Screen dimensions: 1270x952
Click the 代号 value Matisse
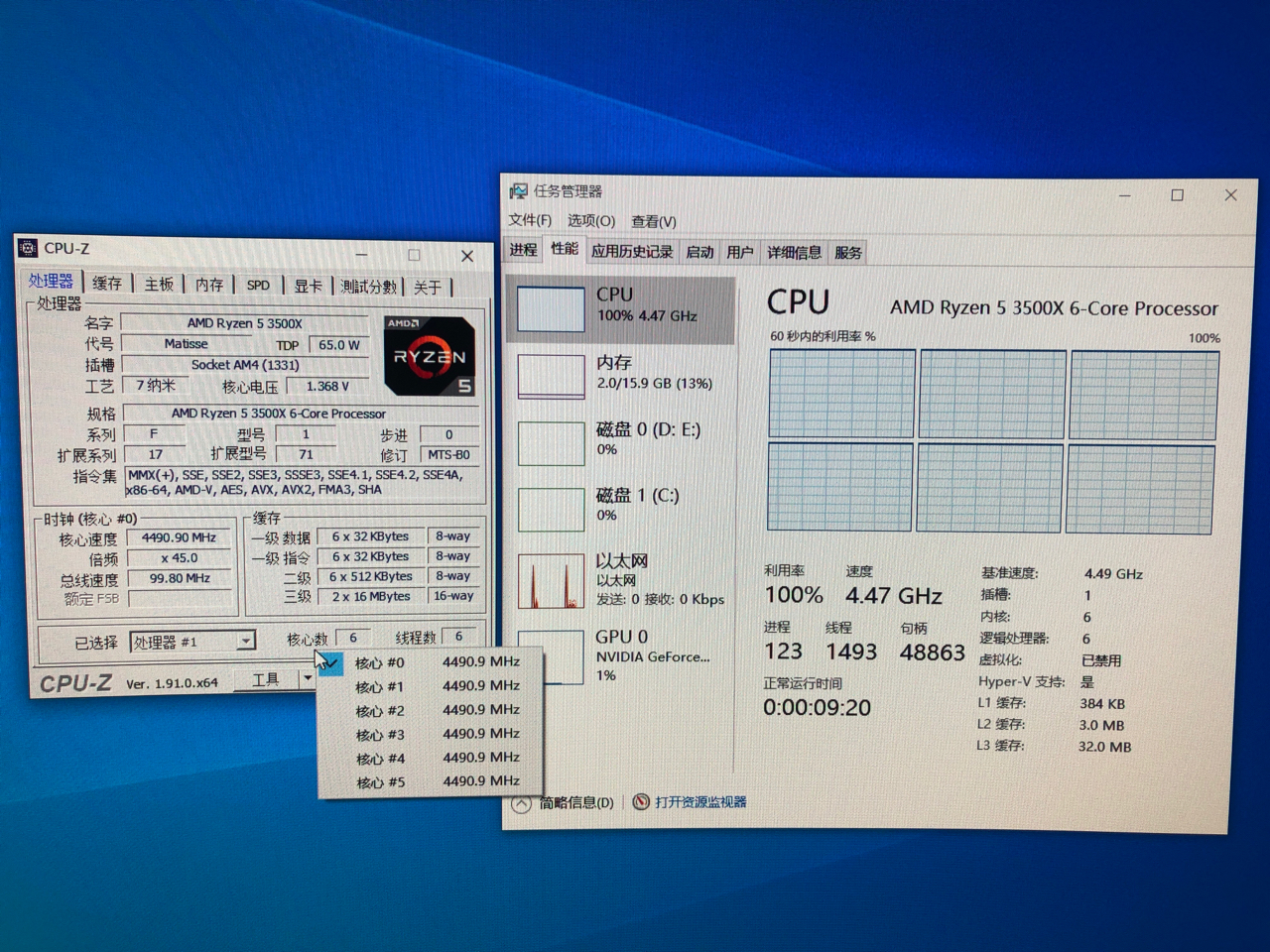coord(187,344)
